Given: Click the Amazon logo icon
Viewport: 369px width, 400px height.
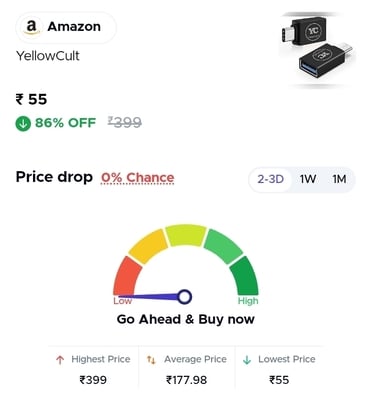Looking at the screenshot, I should pyautogui.click(x=32, y=27).
